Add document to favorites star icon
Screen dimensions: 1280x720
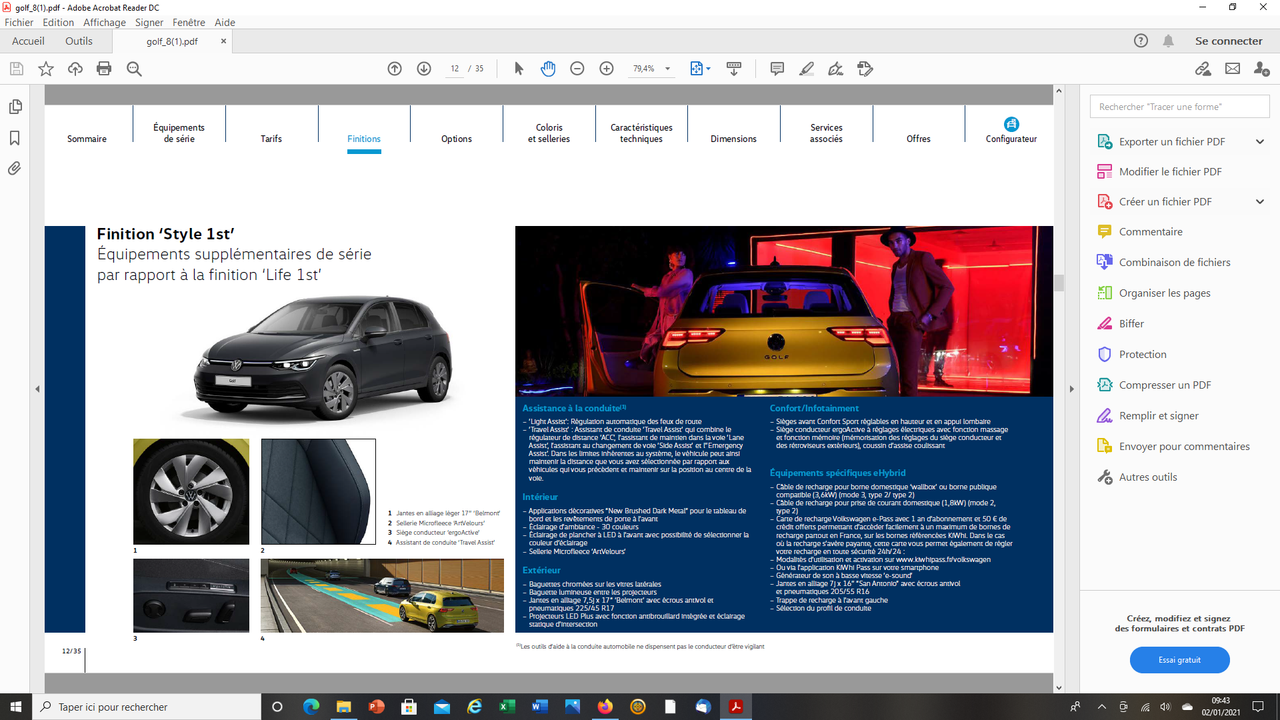46,69
